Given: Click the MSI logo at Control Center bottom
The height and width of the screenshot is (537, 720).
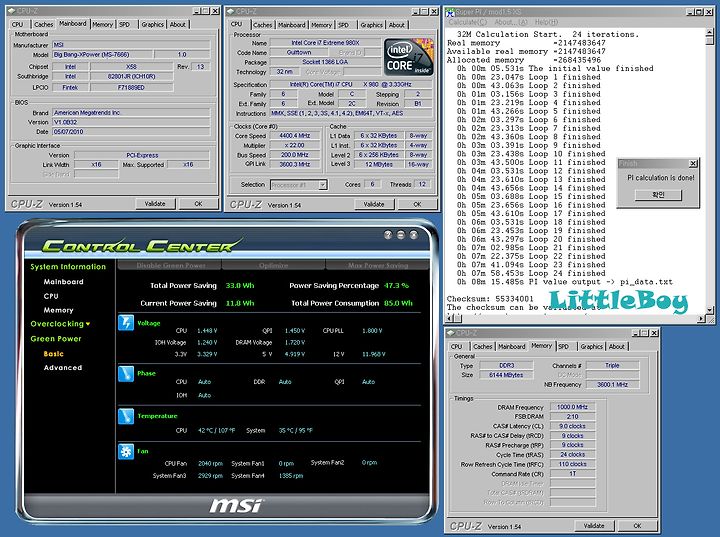Looking at the screenshot, I should tap(236, 506).
